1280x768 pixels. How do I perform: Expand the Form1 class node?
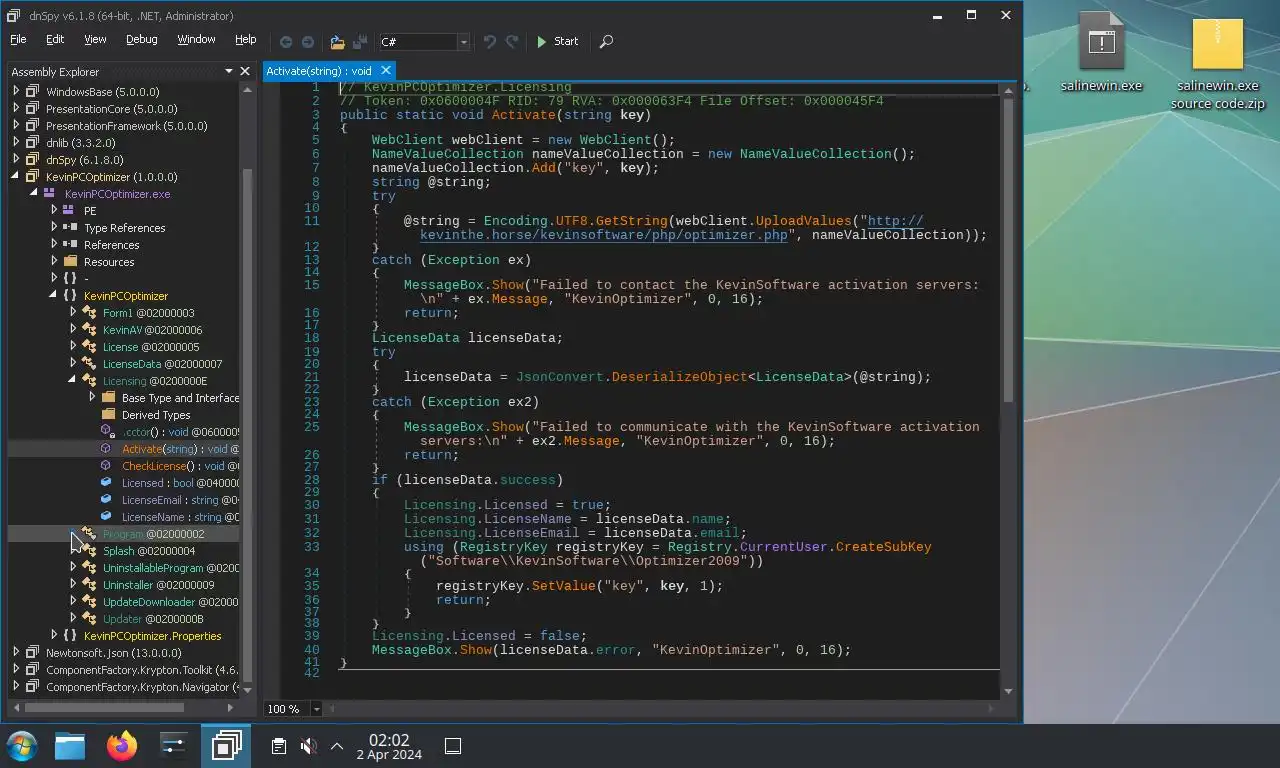[x=72, y=312]
